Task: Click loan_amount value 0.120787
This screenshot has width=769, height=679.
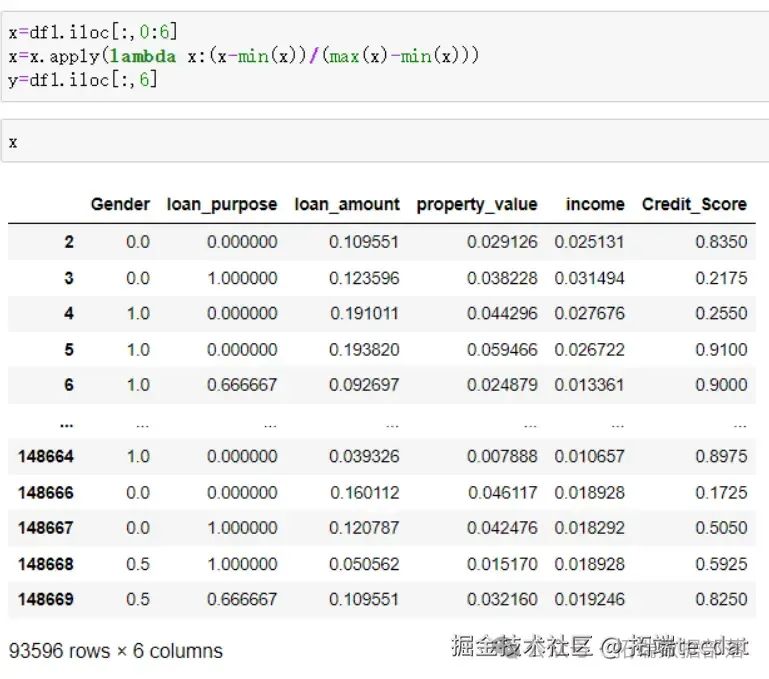Action: (364, 528)
